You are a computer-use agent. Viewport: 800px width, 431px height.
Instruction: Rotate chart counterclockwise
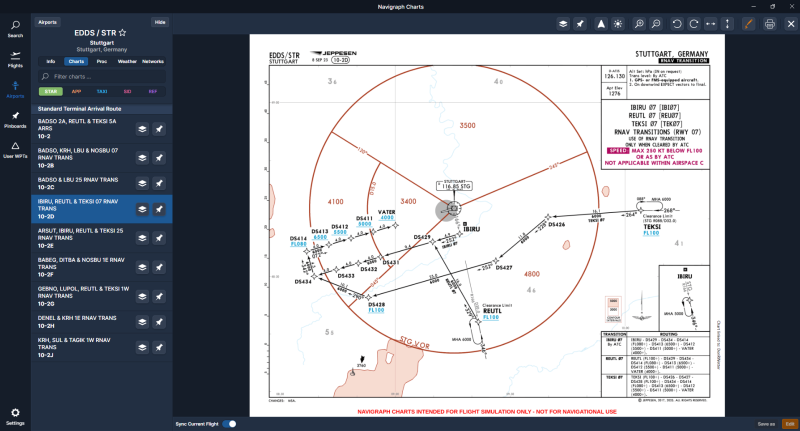pyautogui.click(x=677, y=24)
